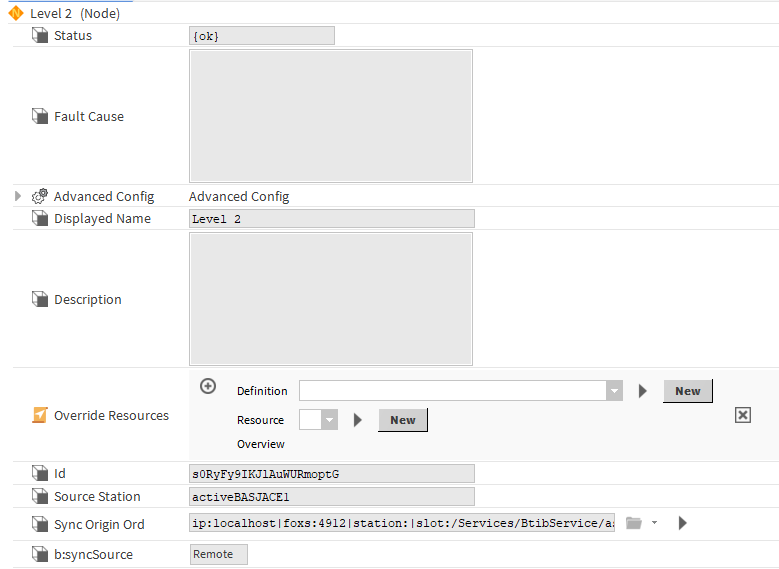The height and width of the screenshot is (569, 779).
Task: Click the folder icon for Sync Origin Ord
Action: tap(633, 523)
